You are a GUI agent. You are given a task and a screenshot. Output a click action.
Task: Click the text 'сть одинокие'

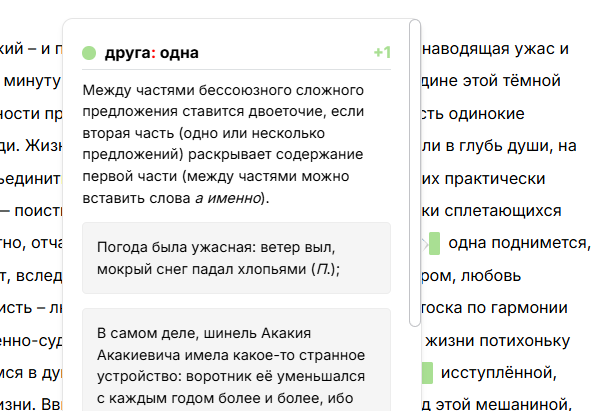[473, 114]
